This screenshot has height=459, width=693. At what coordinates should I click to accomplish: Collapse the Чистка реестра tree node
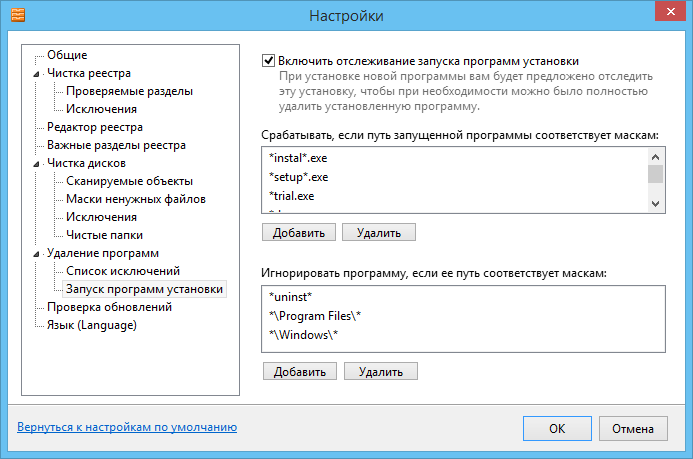click(x=37, y=74)
